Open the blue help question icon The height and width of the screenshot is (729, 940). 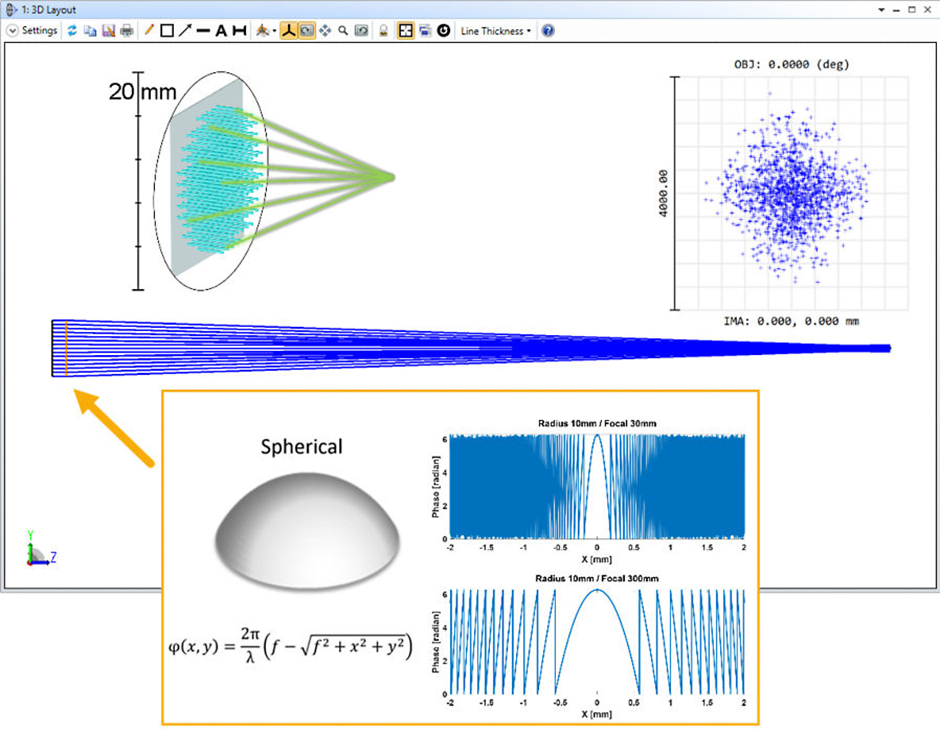coord(548,31)
